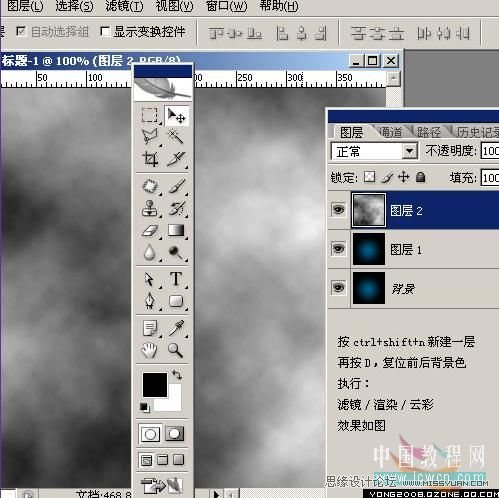Open the status bar info arrow

click(216, 494)
